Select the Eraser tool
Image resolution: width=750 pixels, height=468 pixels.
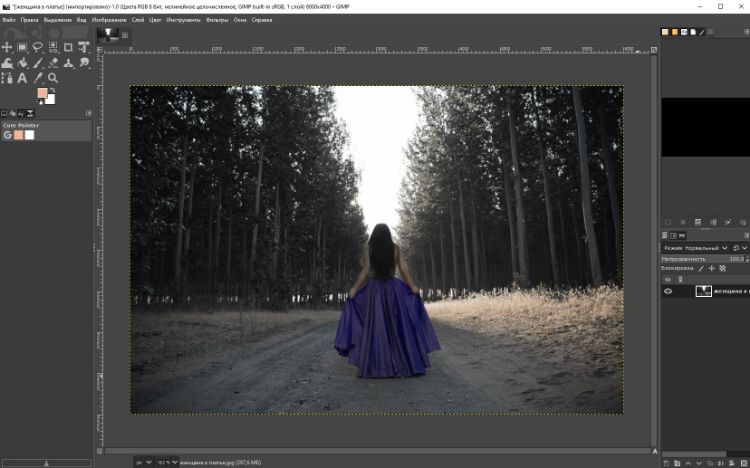(53, 62)
